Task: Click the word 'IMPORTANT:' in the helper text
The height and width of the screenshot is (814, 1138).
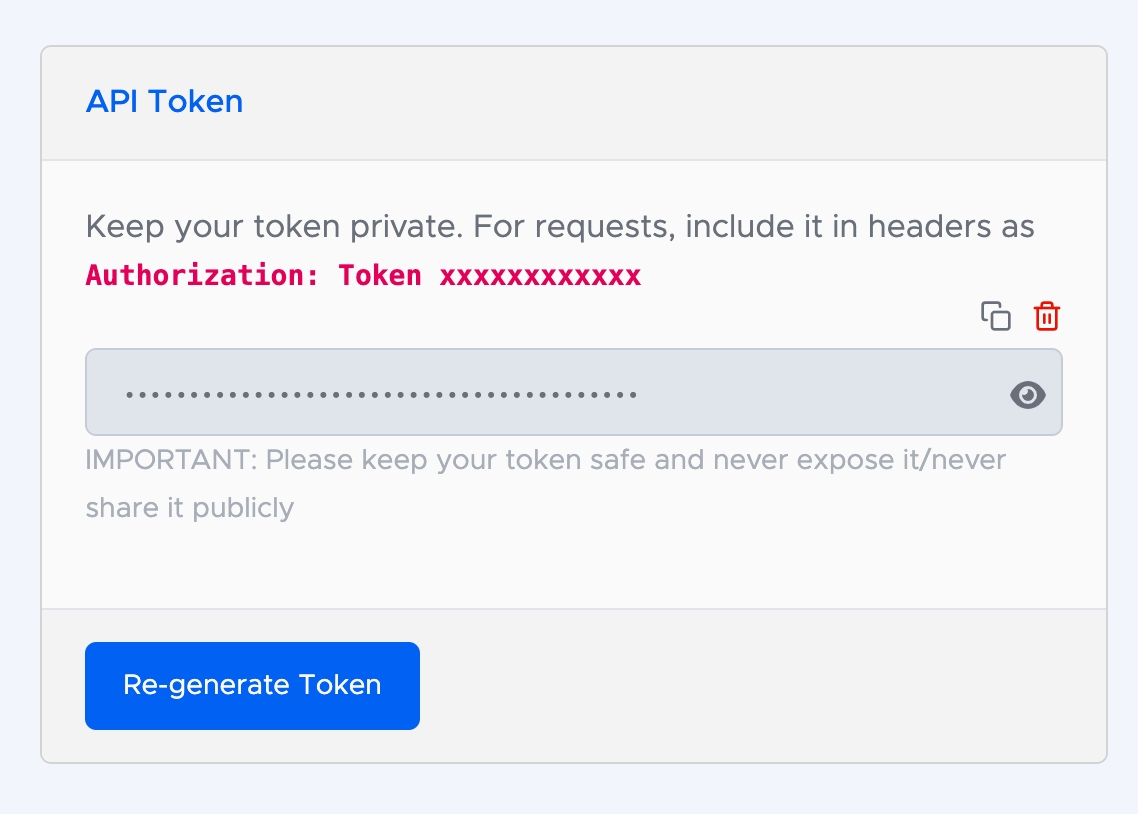Action: coord(171,461)
